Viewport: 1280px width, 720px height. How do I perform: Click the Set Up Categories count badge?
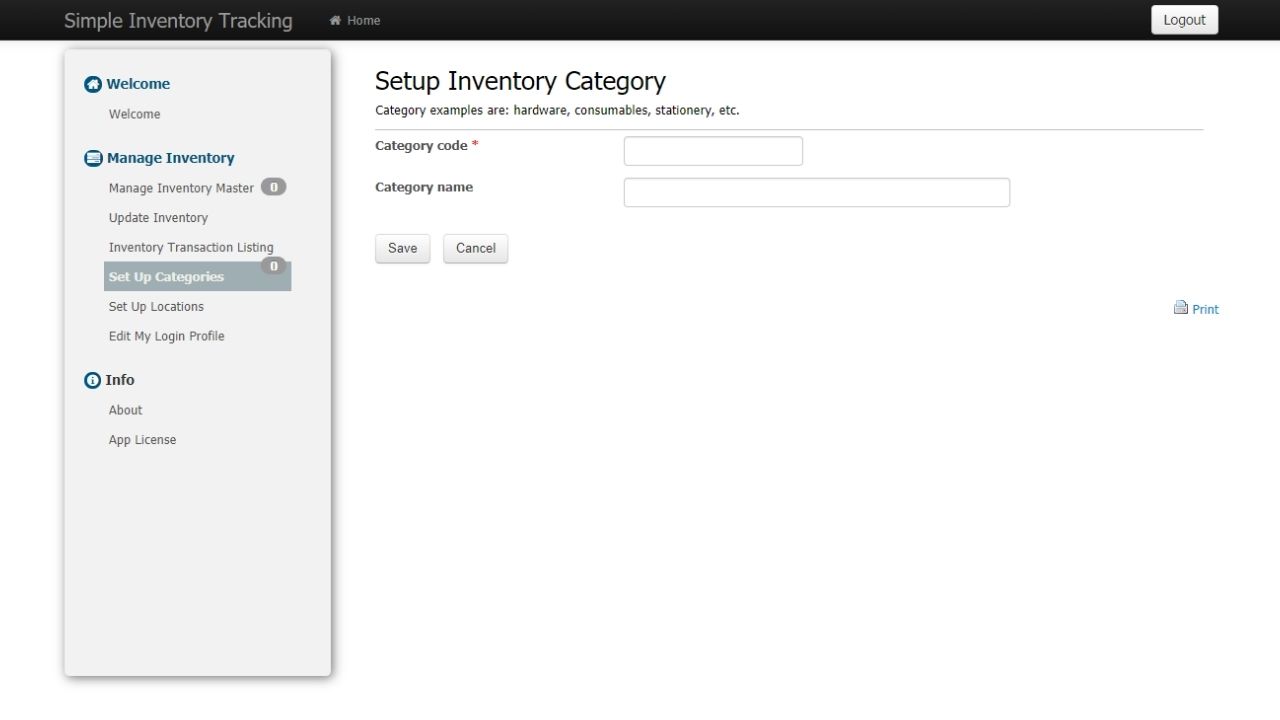(x=273, y=265)
